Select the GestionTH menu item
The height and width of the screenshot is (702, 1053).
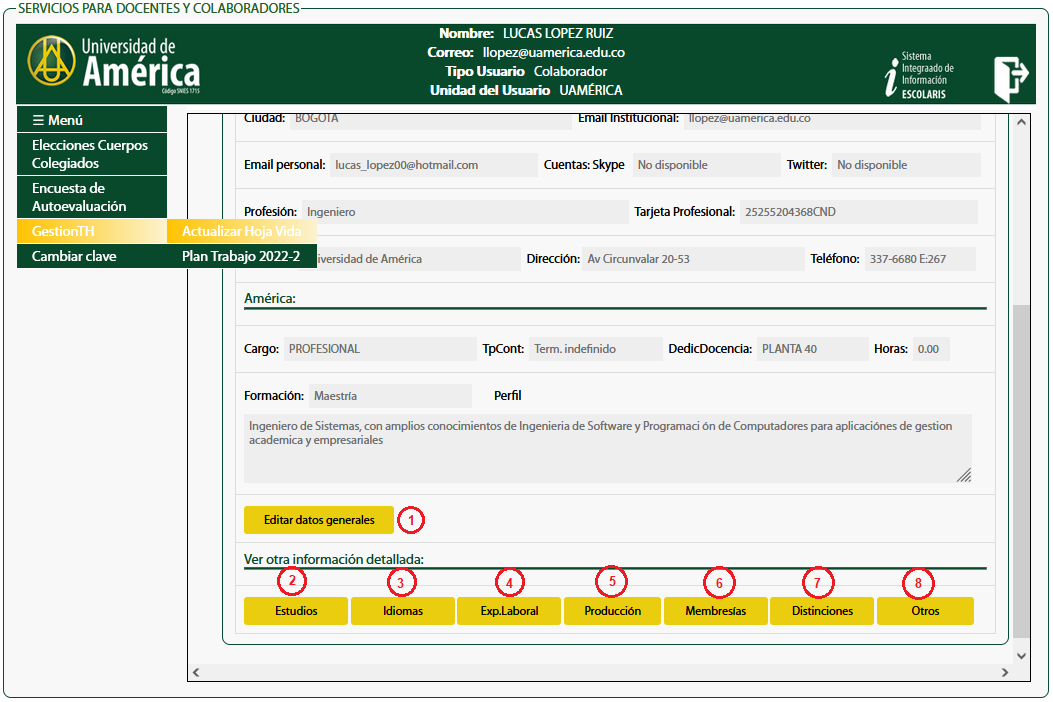click(x=91, y=231)
